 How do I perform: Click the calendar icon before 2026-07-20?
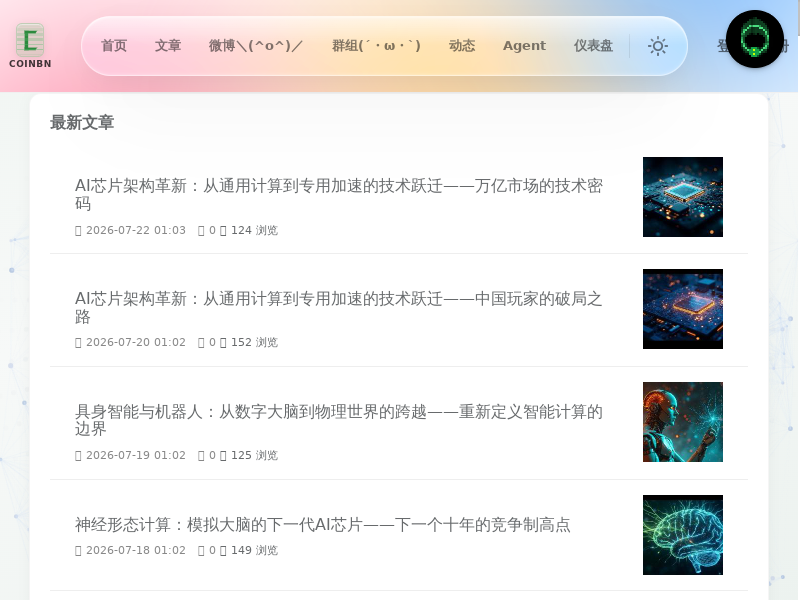(78, 343)
